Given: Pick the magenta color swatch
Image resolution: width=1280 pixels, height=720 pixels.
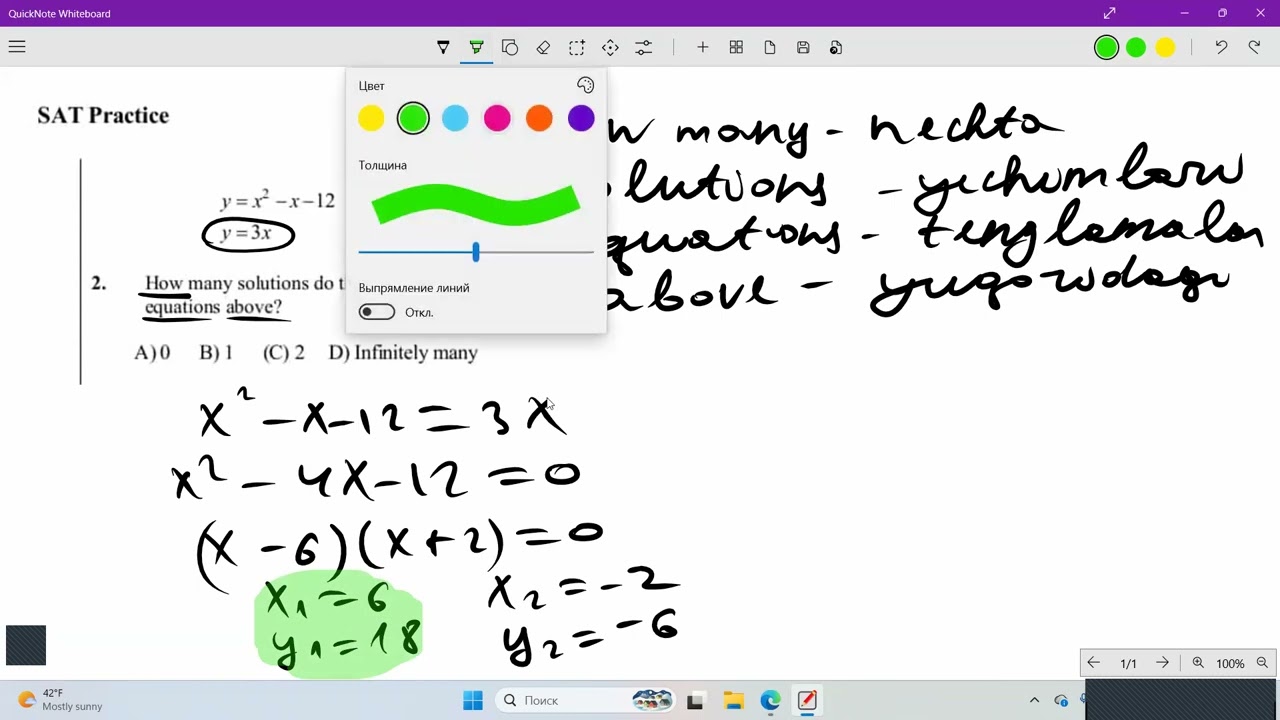Looking at the screenshot, I should (x=497, y=118).
